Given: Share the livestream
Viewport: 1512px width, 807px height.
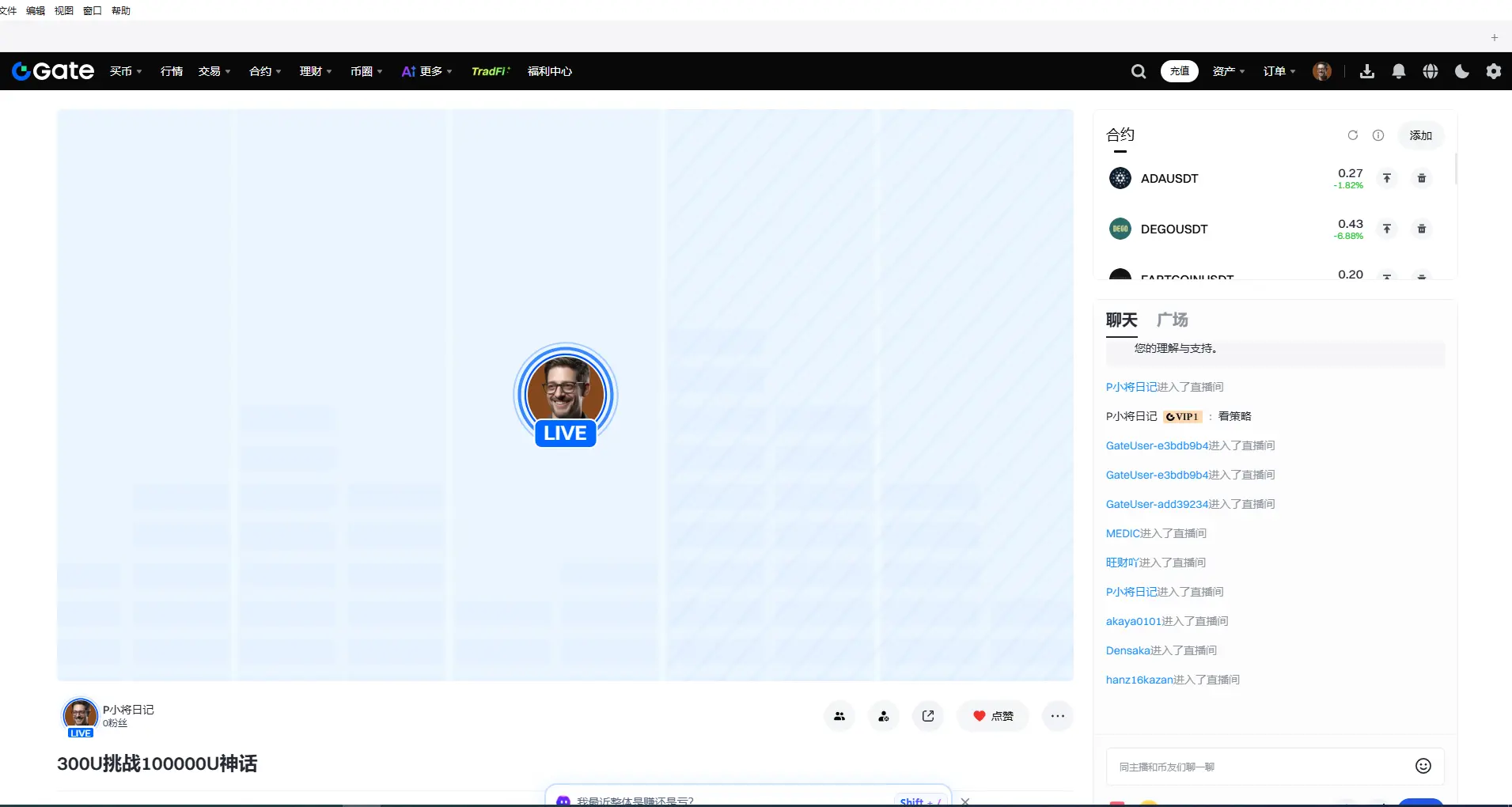Looking at the screenshot, I should pyautogui.click(x=928, y=716).
